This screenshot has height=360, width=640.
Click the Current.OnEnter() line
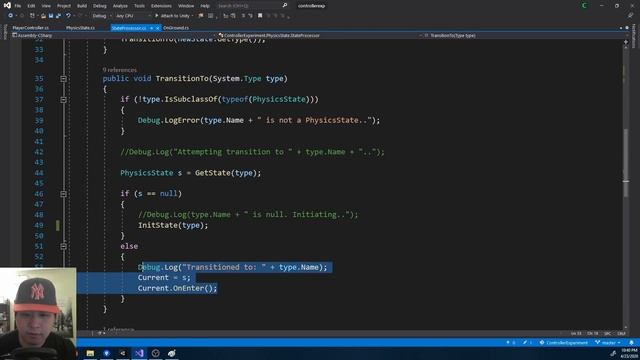point(177,288)
